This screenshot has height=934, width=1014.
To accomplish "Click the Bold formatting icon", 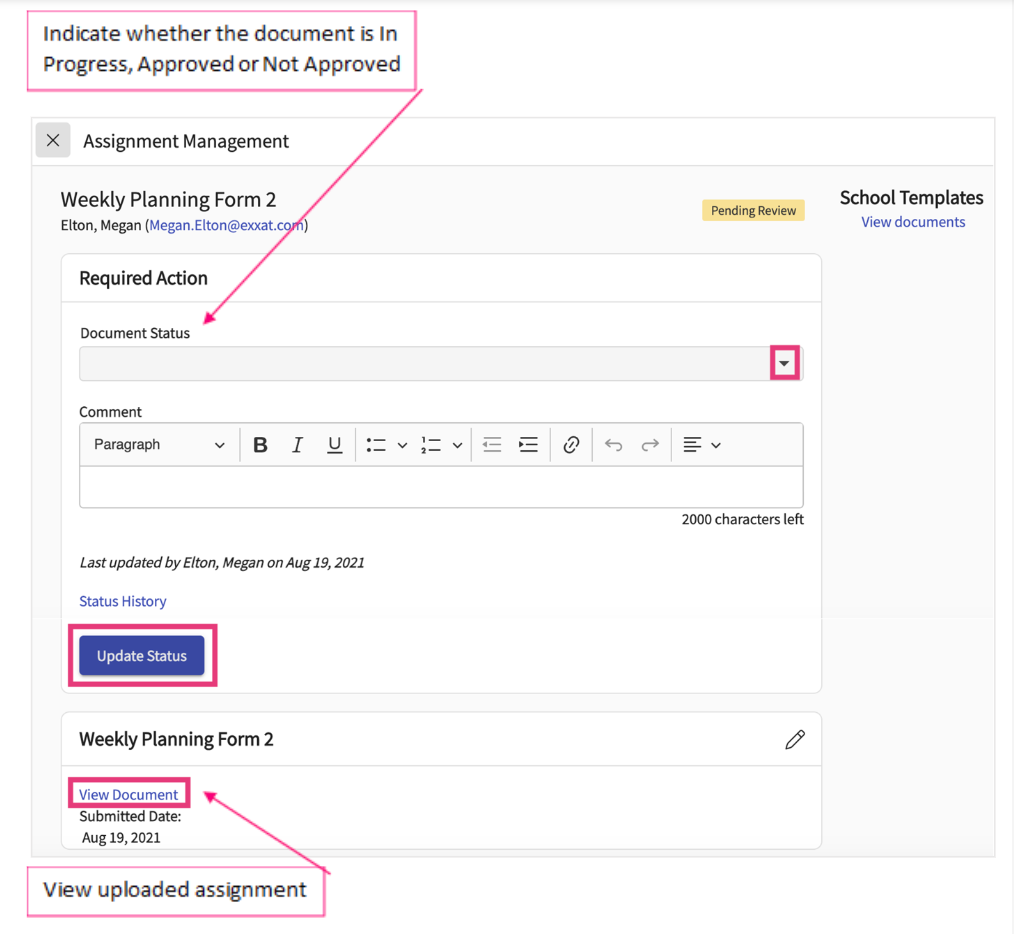I will pos(260,445).
